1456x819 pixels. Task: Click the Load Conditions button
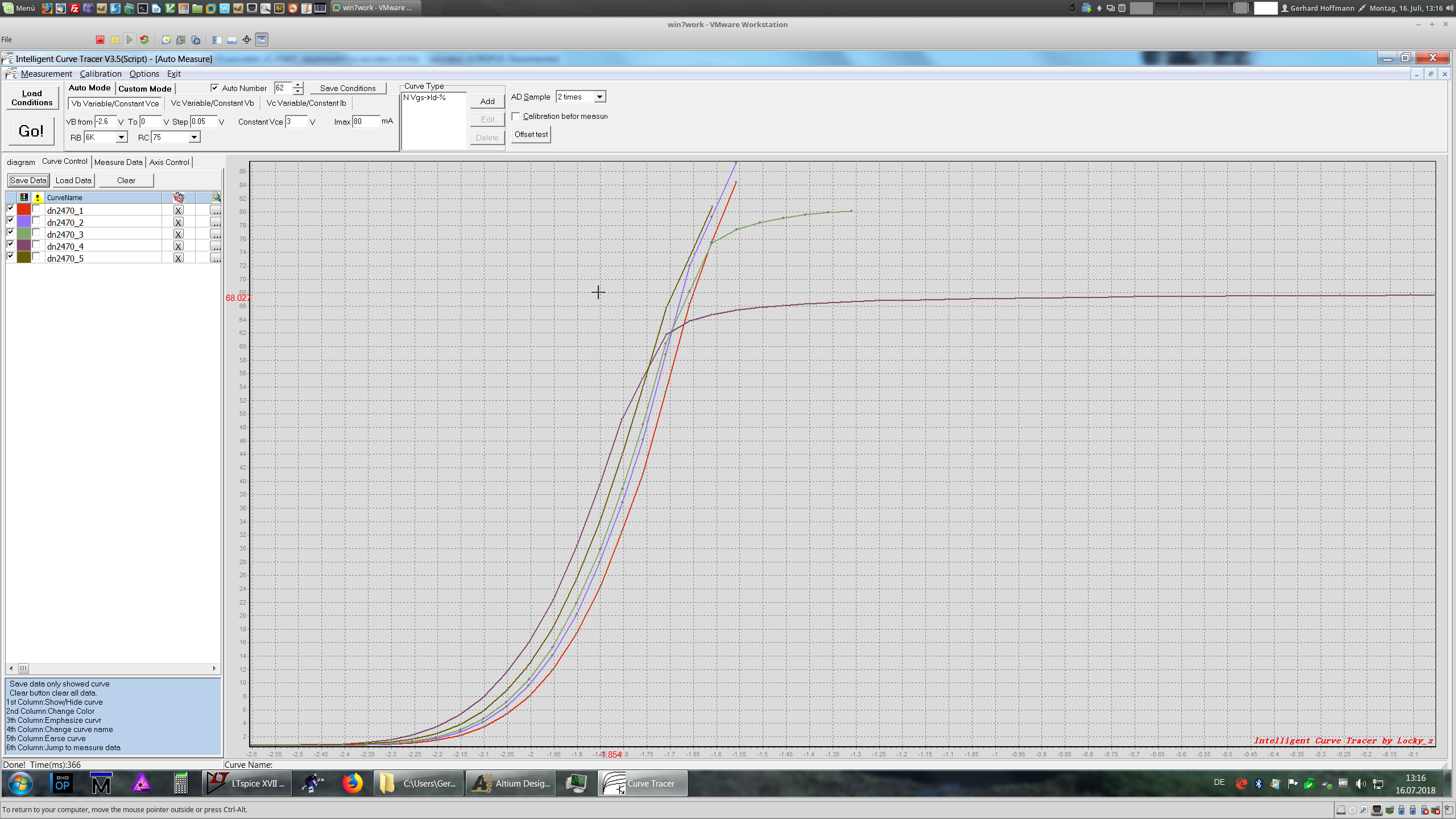[x=32, y=98]
